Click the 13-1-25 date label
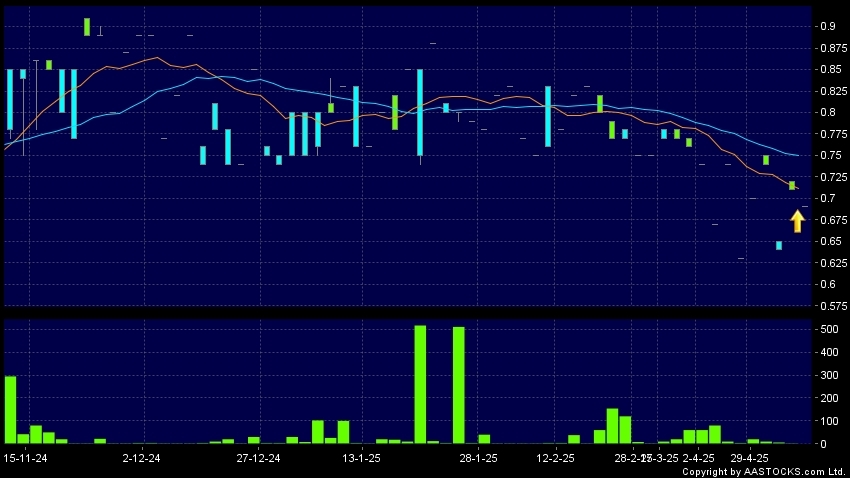Image resolution: width=850 pixels, height=478 pixels. [361, 458]
